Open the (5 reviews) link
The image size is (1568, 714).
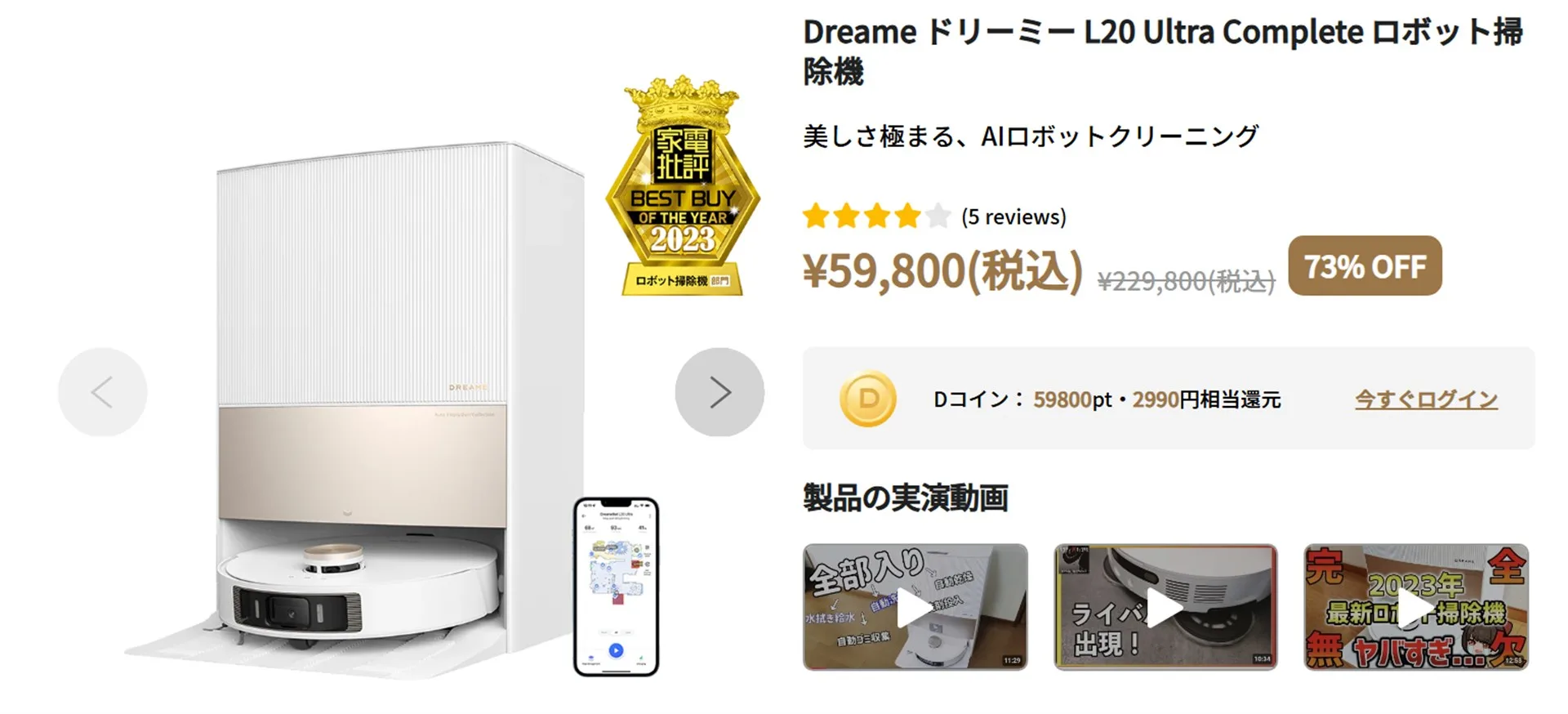point(1013,216)
